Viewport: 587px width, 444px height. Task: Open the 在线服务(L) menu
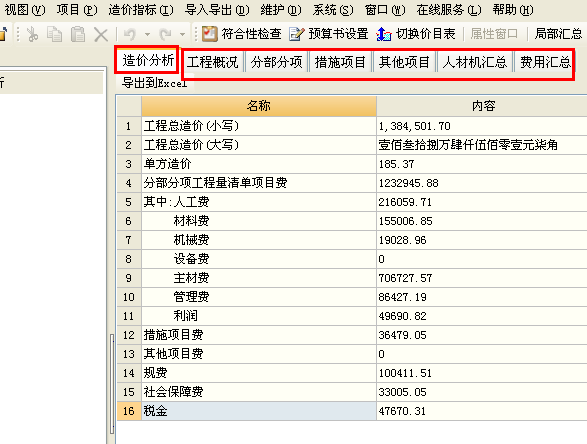click(x=449, y=10)
